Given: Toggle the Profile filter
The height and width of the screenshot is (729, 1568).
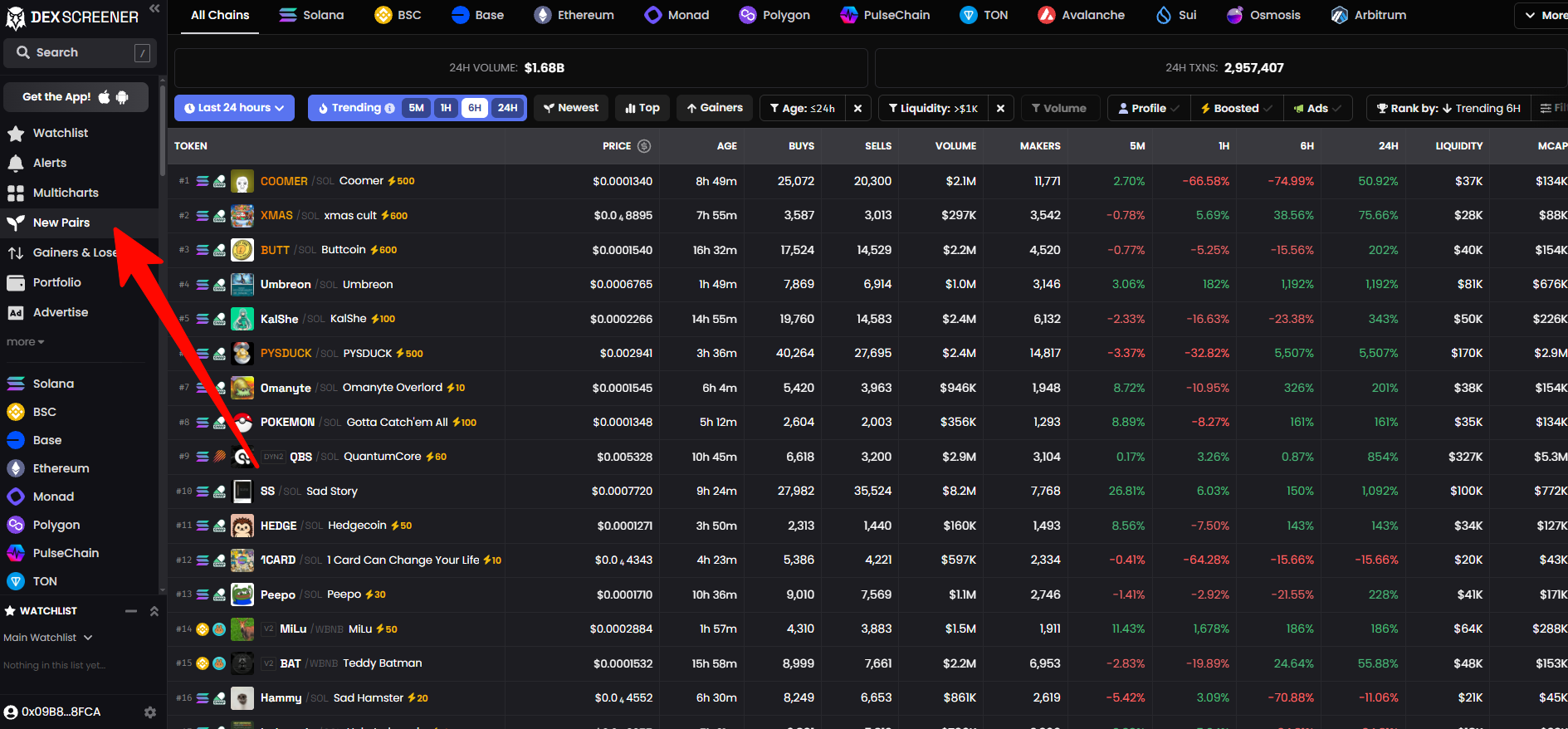Looking at the screenshot, I should click(x=1148, y=109).
